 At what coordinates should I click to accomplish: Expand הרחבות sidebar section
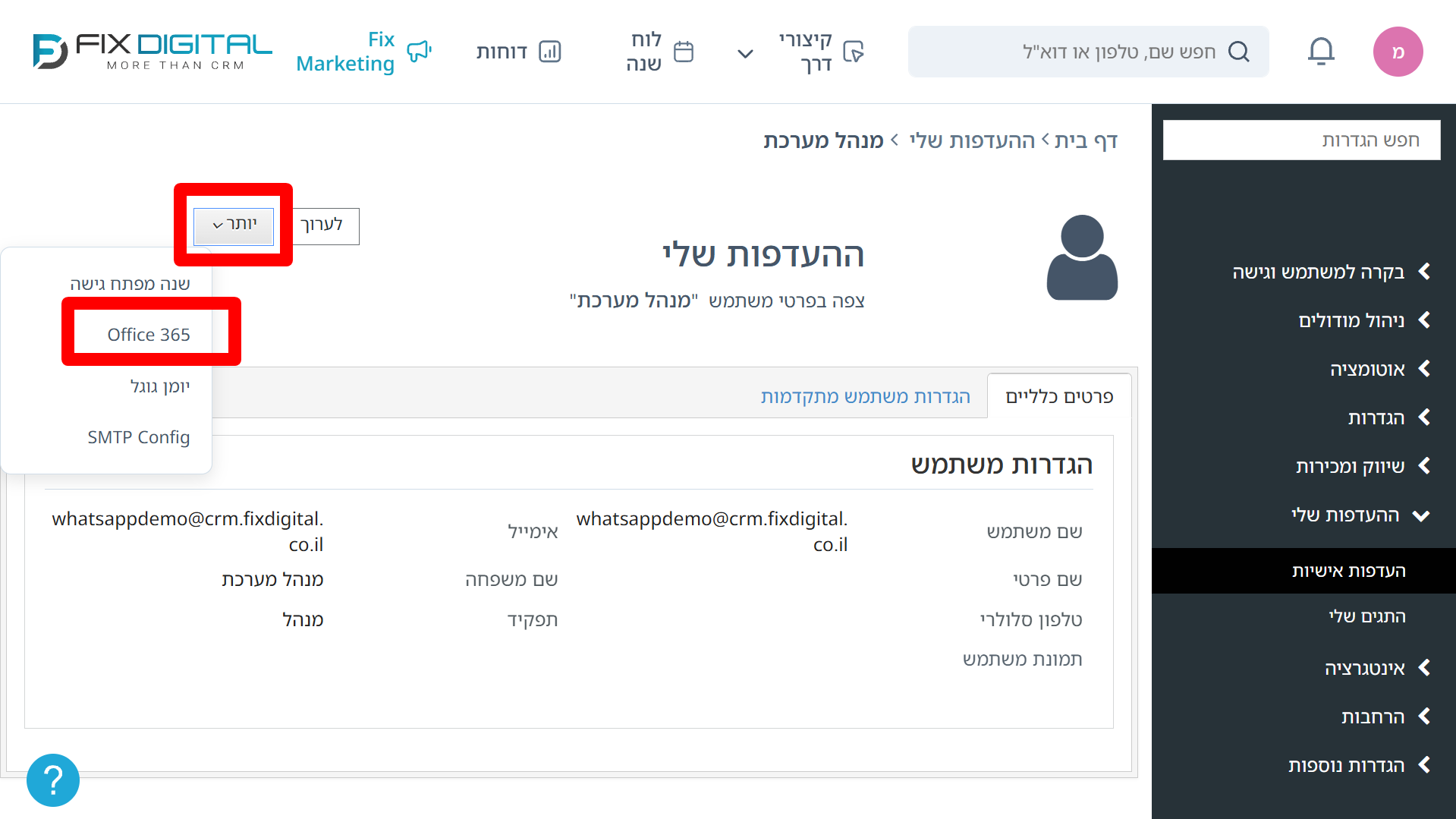point(1385,717)
